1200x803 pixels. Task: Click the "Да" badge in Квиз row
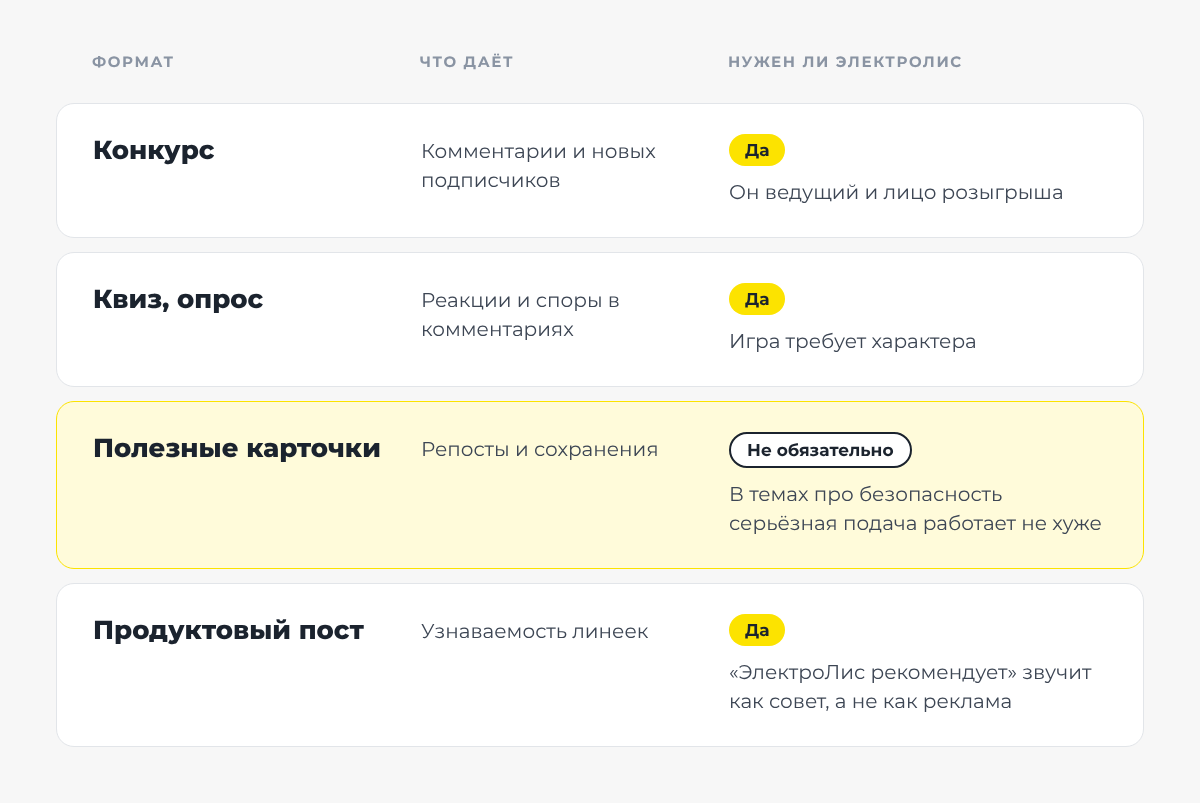(757, 299)
